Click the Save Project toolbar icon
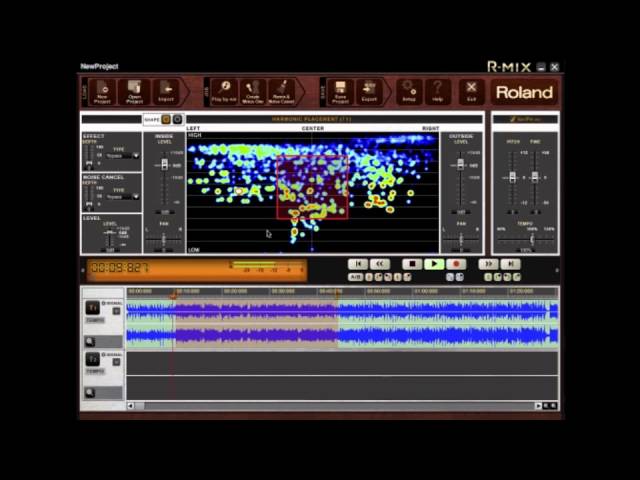The width and height of the screenshot is (640, 480). (x=340, y=92)
